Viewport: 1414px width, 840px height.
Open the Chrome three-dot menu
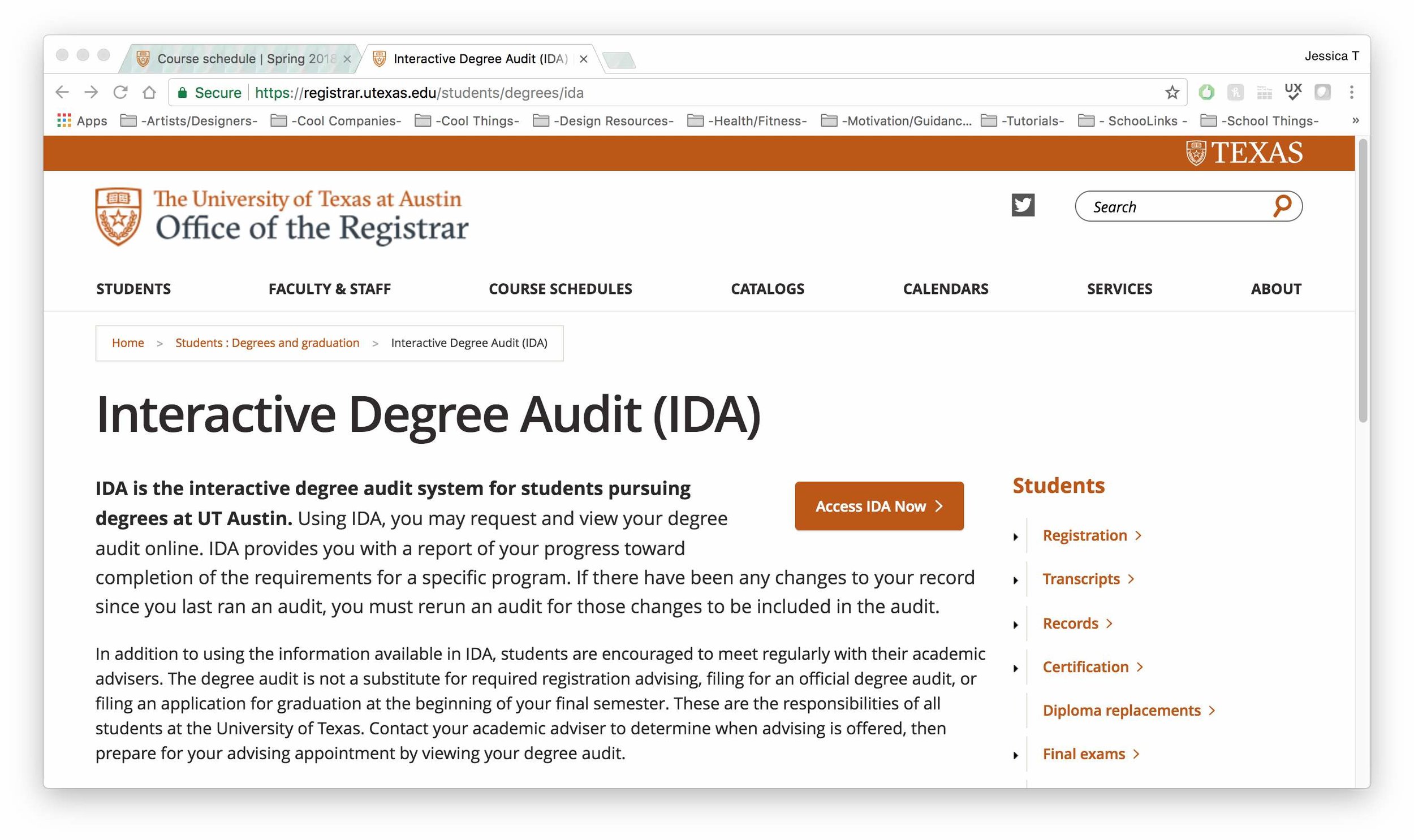(1351, 92)
